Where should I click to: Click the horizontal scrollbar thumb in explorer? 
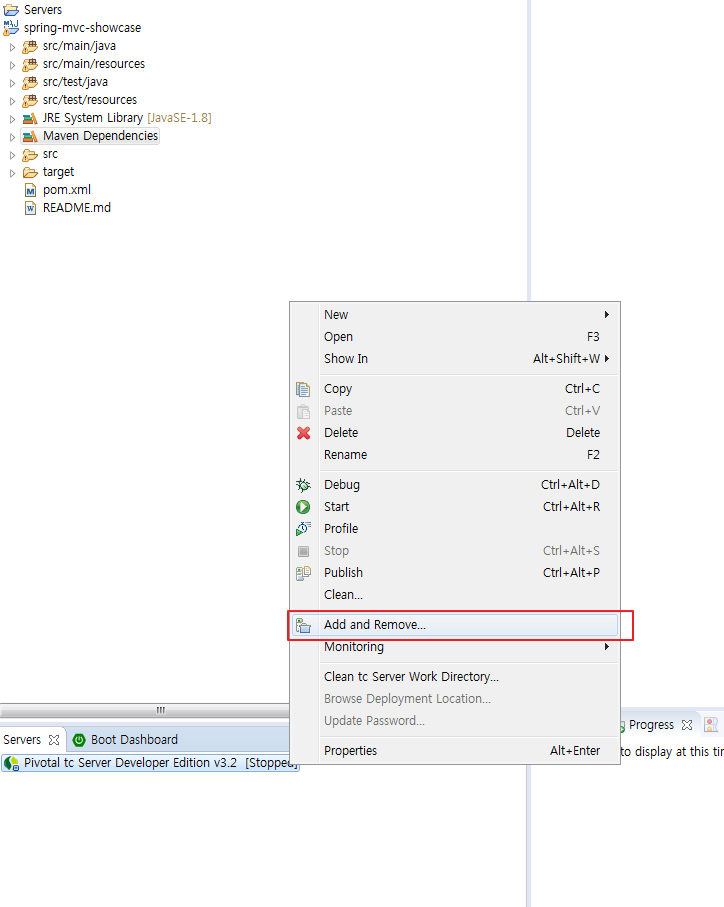tap(145, 710)
